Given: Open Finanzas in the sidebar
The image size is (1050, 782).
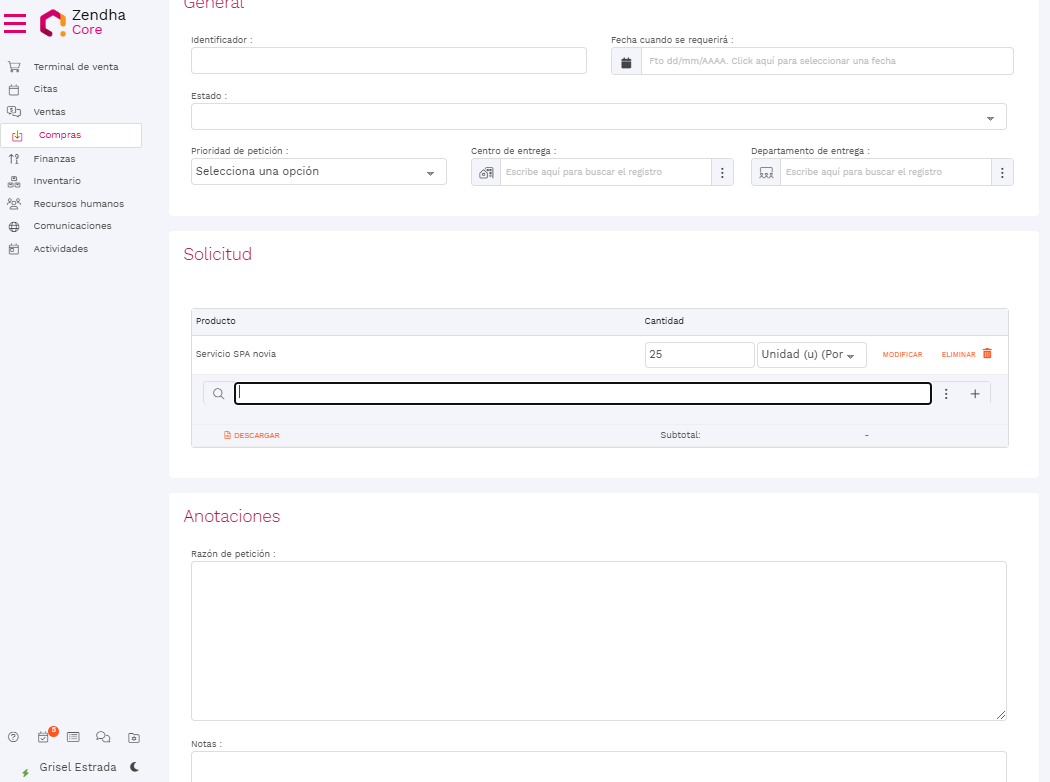Looking at the screenshot, I should pos(54,159).
